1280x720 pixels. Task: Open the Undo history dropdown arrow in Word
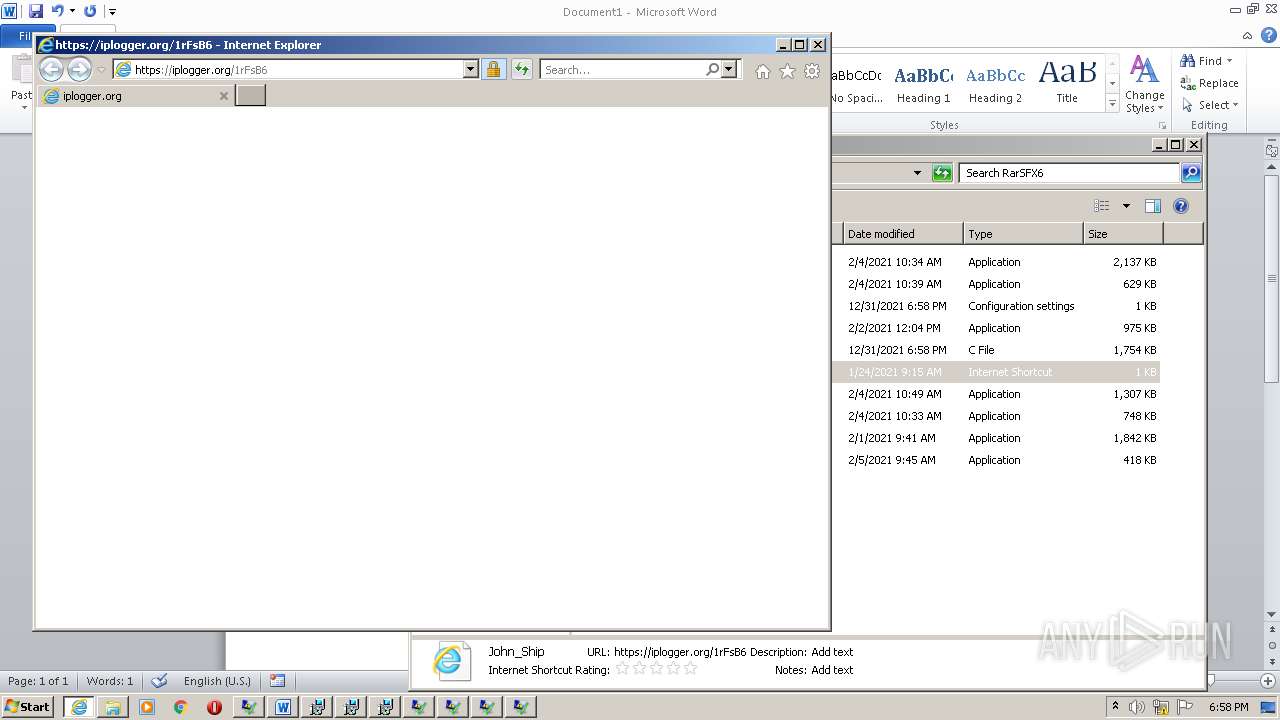coord(72,12)
